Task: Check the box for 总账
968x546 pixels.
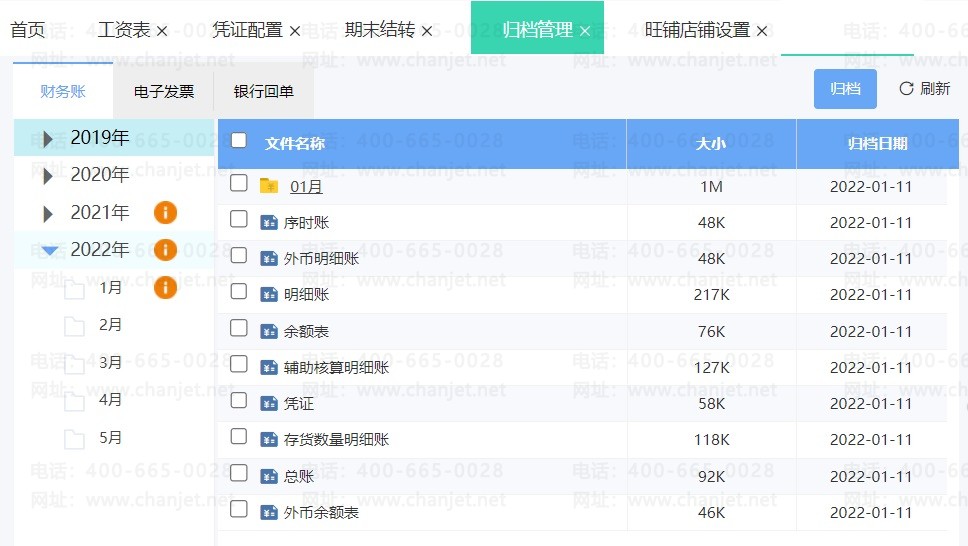Action: [x=239, y=472]
